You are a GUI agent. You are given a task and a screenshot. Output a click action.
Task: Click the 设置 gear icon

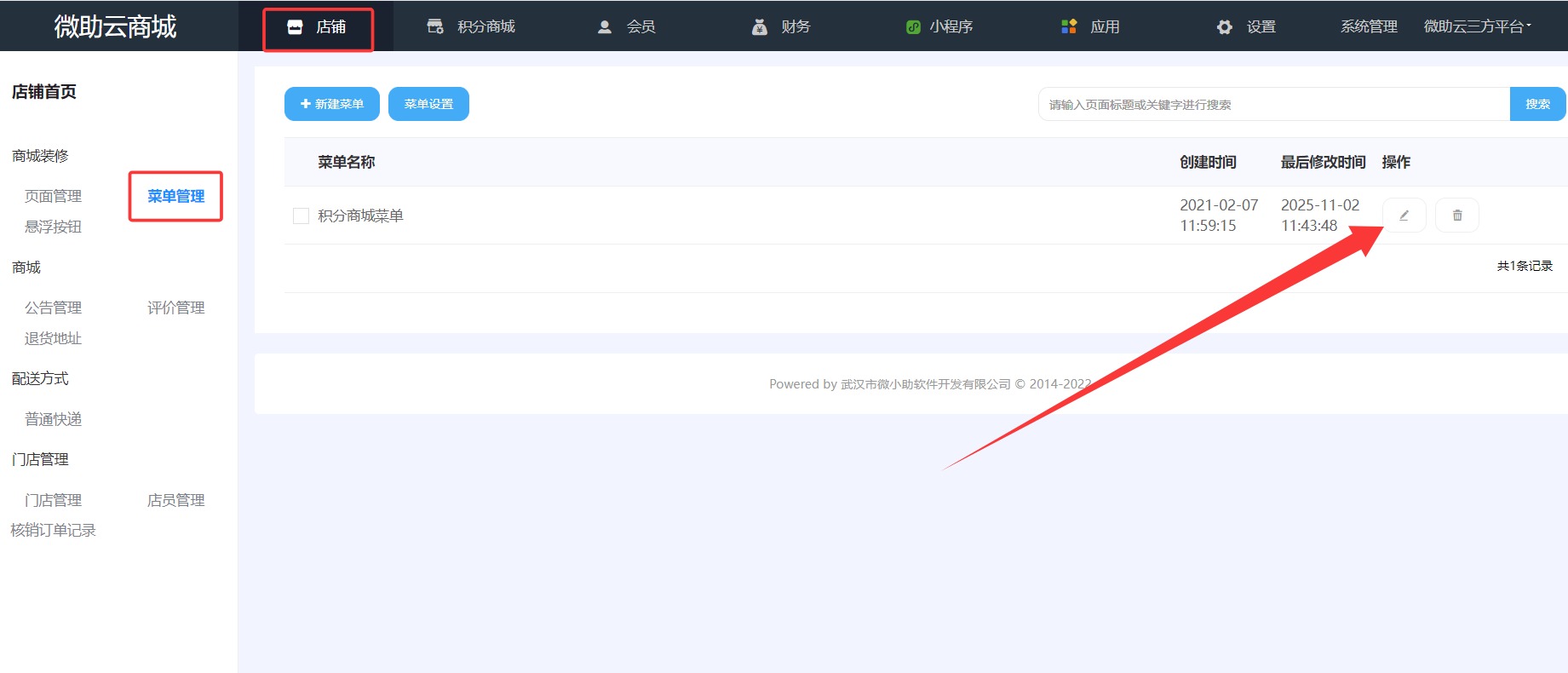[1224, 27]
